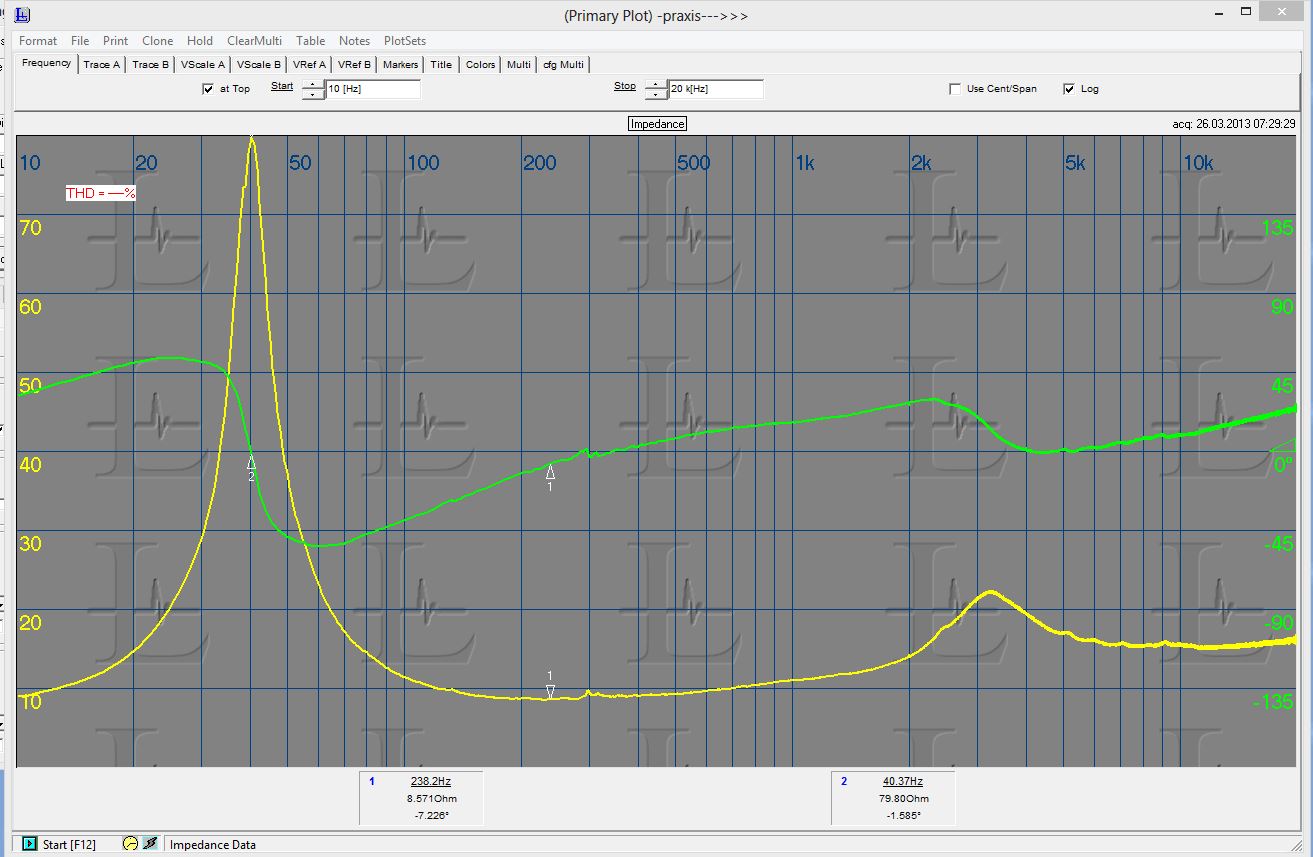Viewport: 1313px width, 857px height.
Task: Toggle the Log scale checkbox
Action: (x=1069, y=89)
